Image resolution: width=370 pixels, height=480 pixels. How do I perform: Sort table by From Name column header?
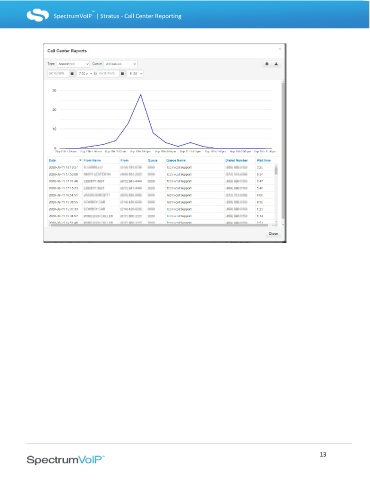pos(92,160)
